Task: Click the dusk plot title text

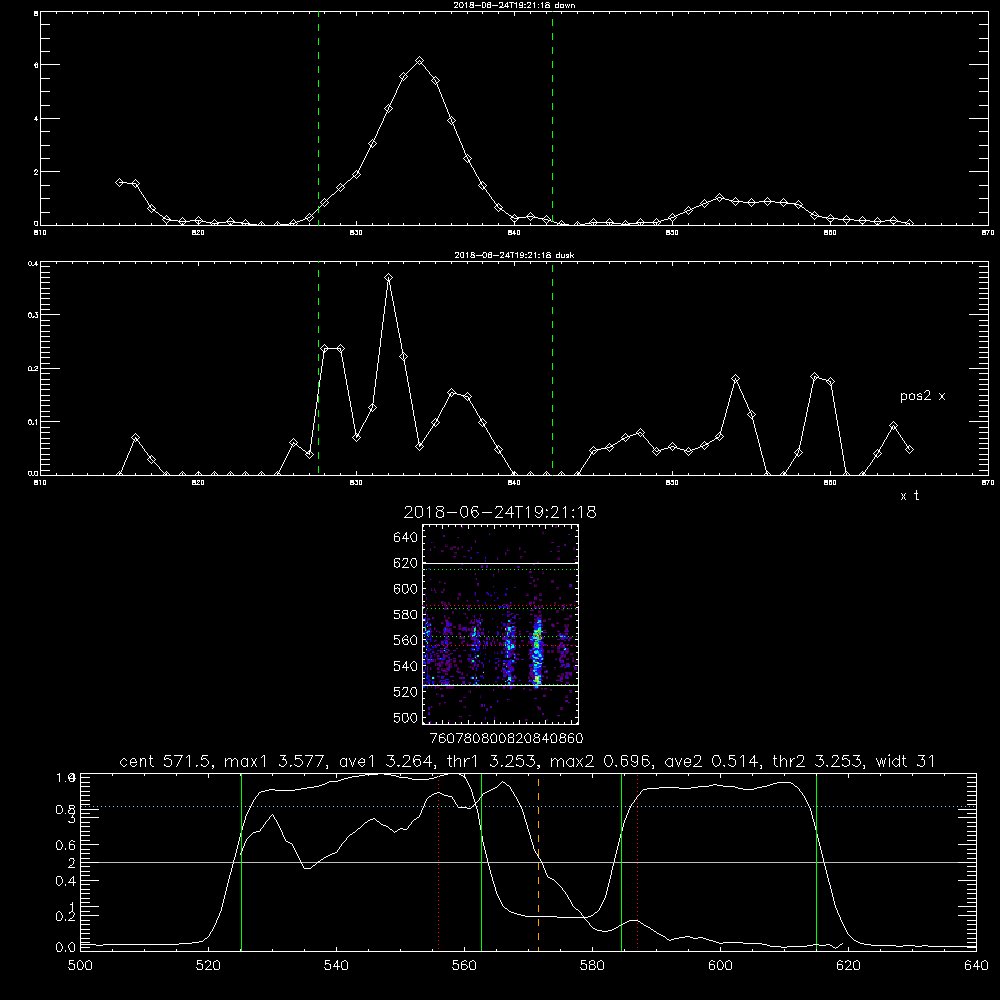Action: 514,255
